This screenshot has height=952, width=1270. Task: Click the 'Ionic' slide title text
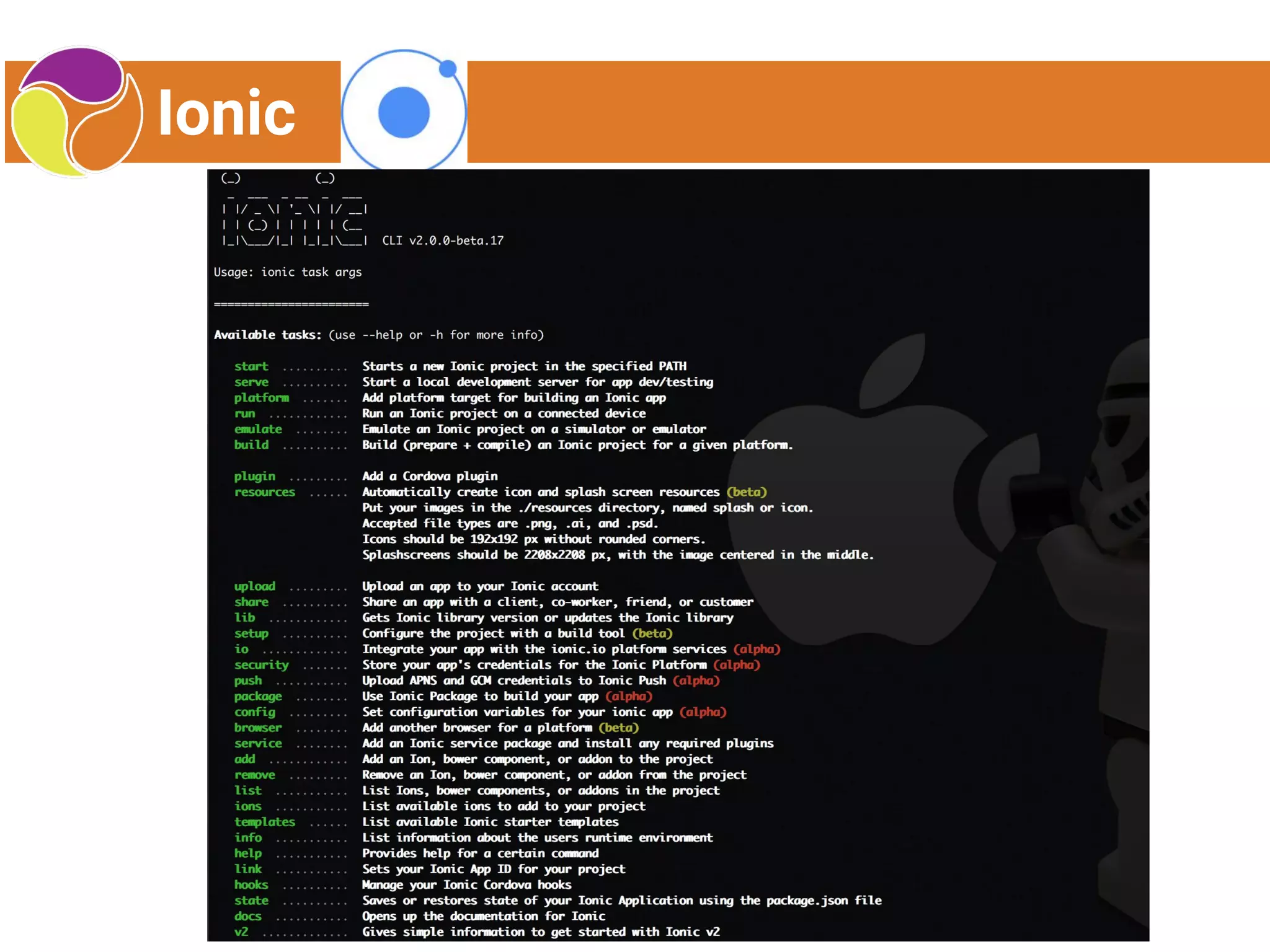226,112
